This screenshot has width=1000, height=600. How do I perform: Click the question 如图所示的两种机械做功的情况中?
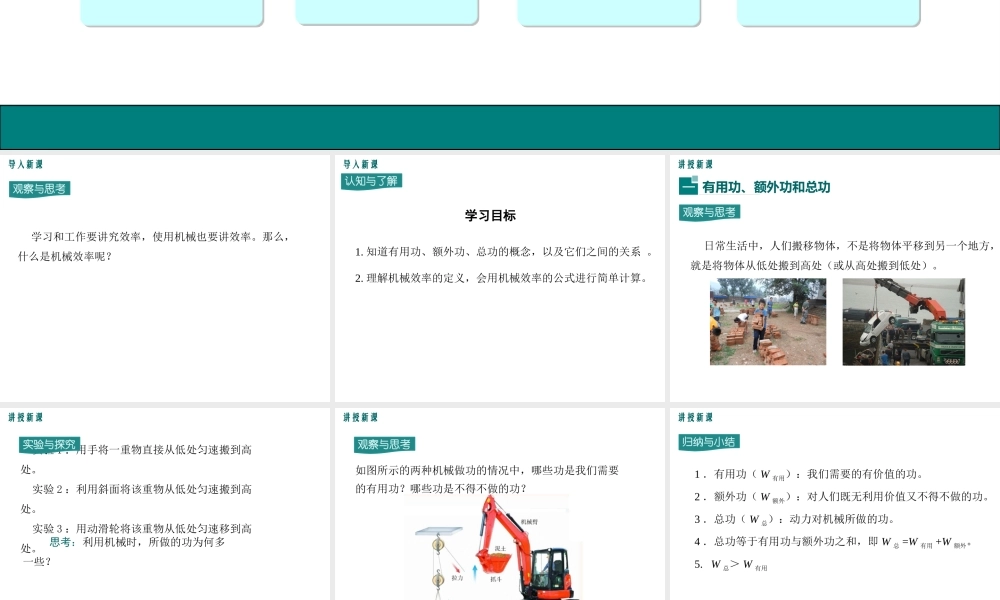(487, 479)
